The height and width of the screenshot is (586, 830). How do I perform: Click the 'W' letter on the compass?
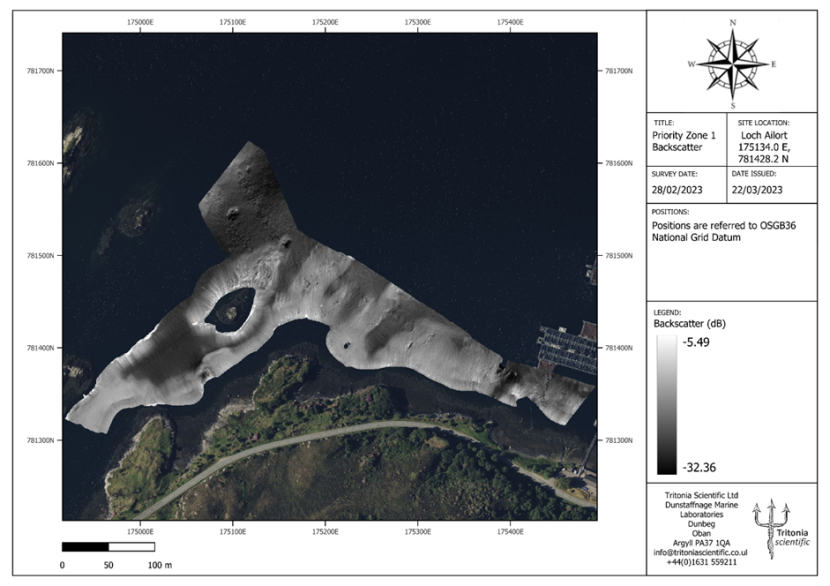(691, 65)
